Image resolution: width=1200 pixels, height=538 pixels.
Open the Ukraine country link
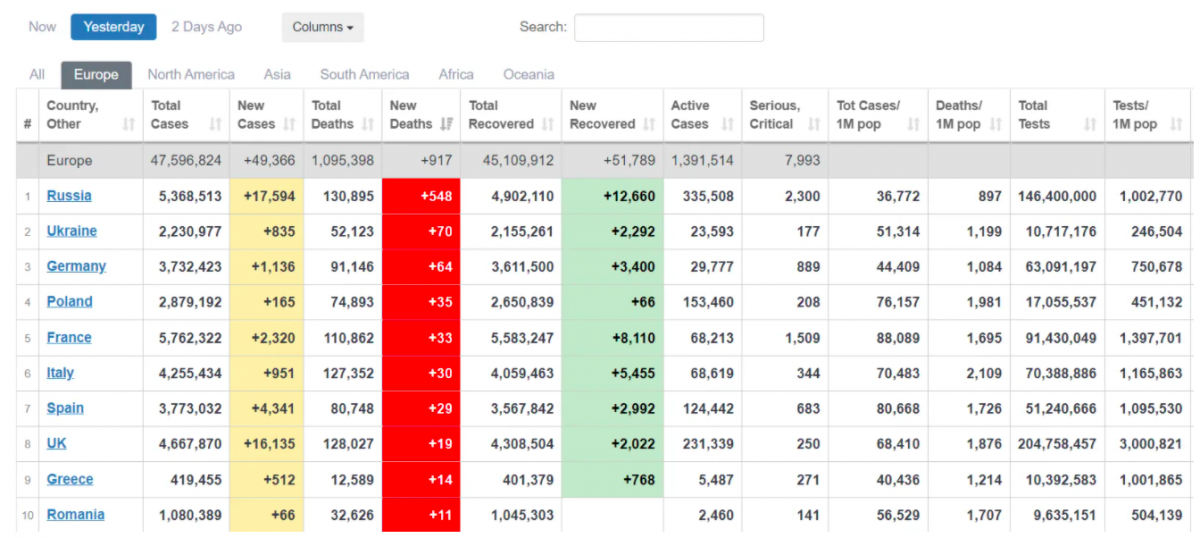tap(72, 231)
